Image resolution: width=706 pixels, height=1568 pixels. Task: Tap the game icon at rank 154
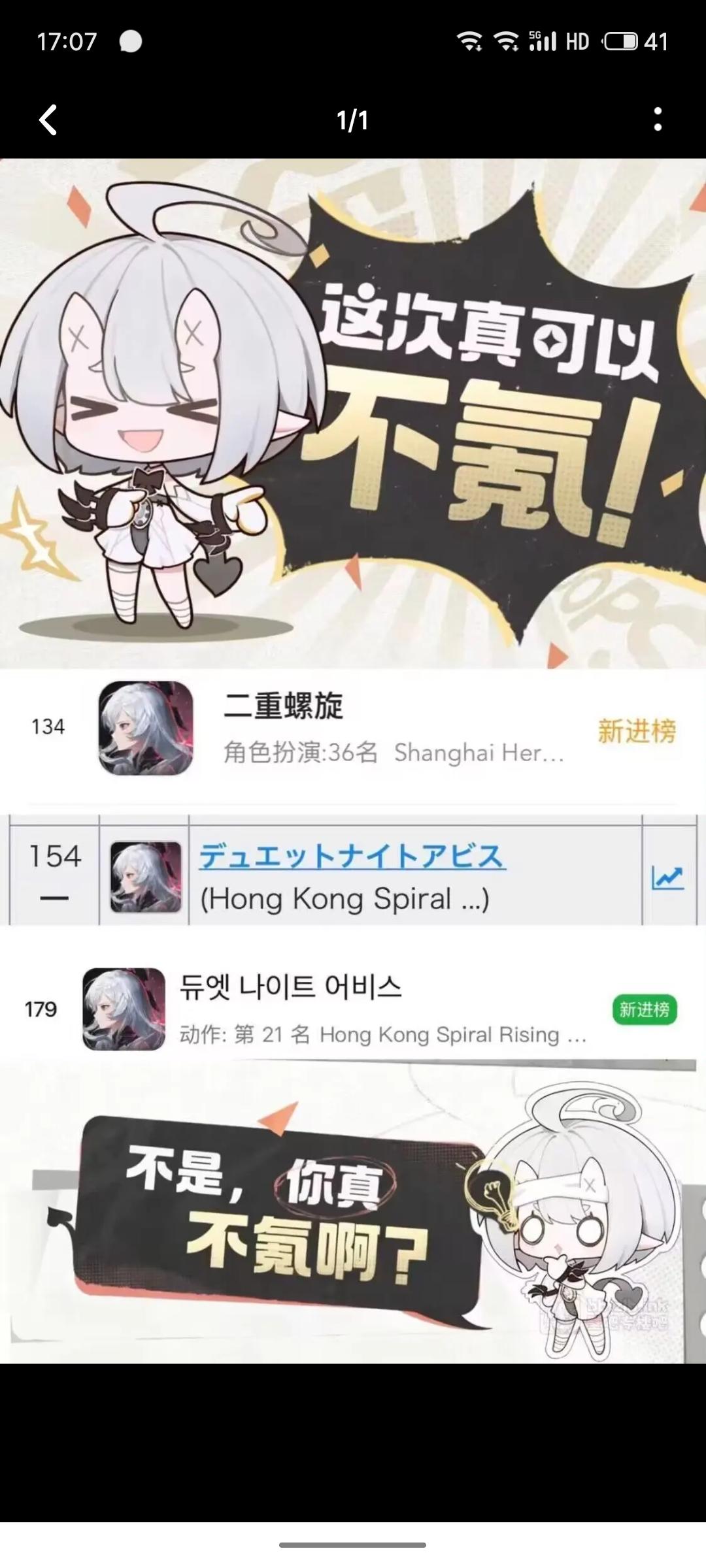[145, 877]
